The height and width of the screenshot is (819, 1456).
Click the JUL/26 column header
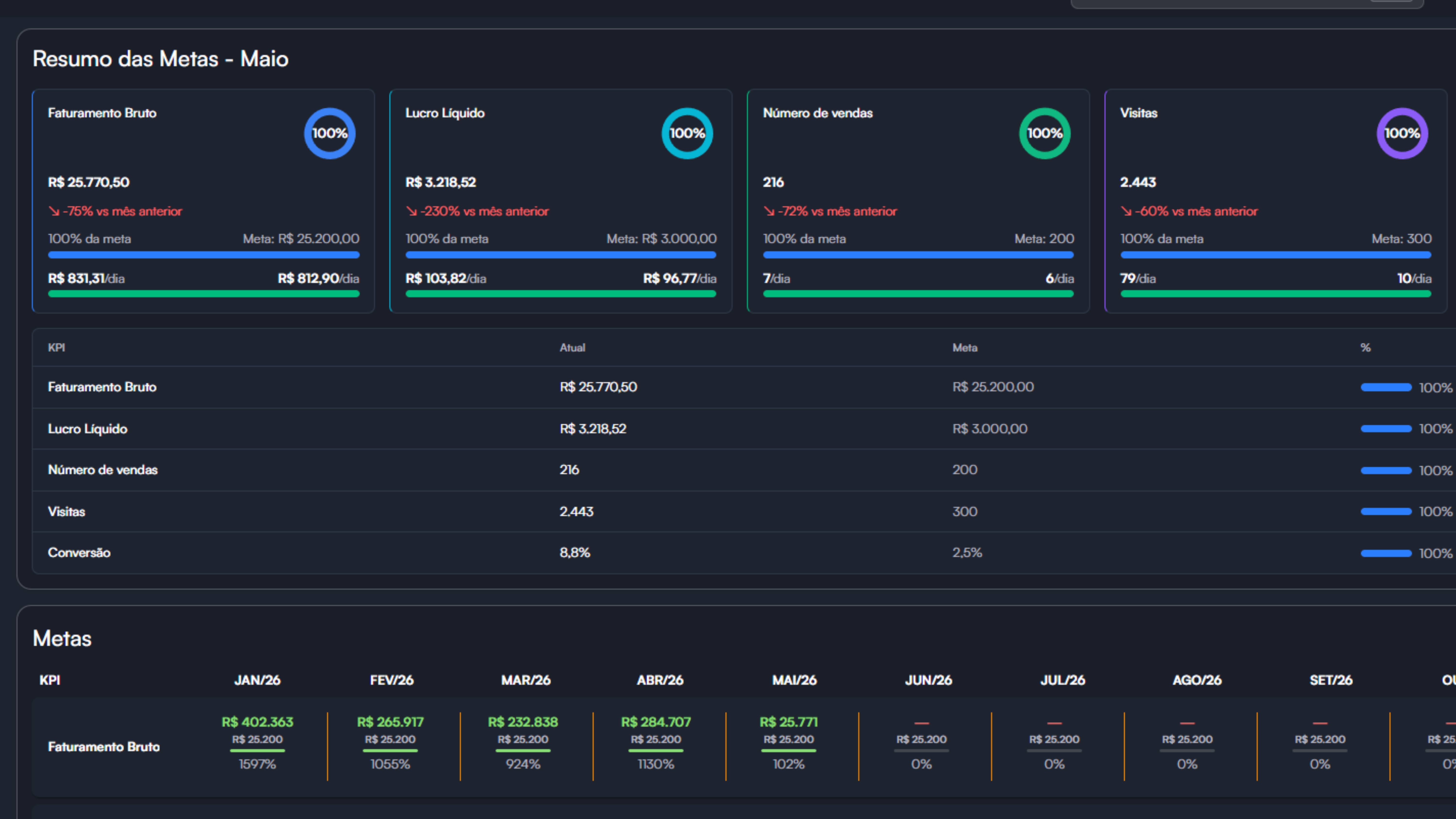point(1063,680)
